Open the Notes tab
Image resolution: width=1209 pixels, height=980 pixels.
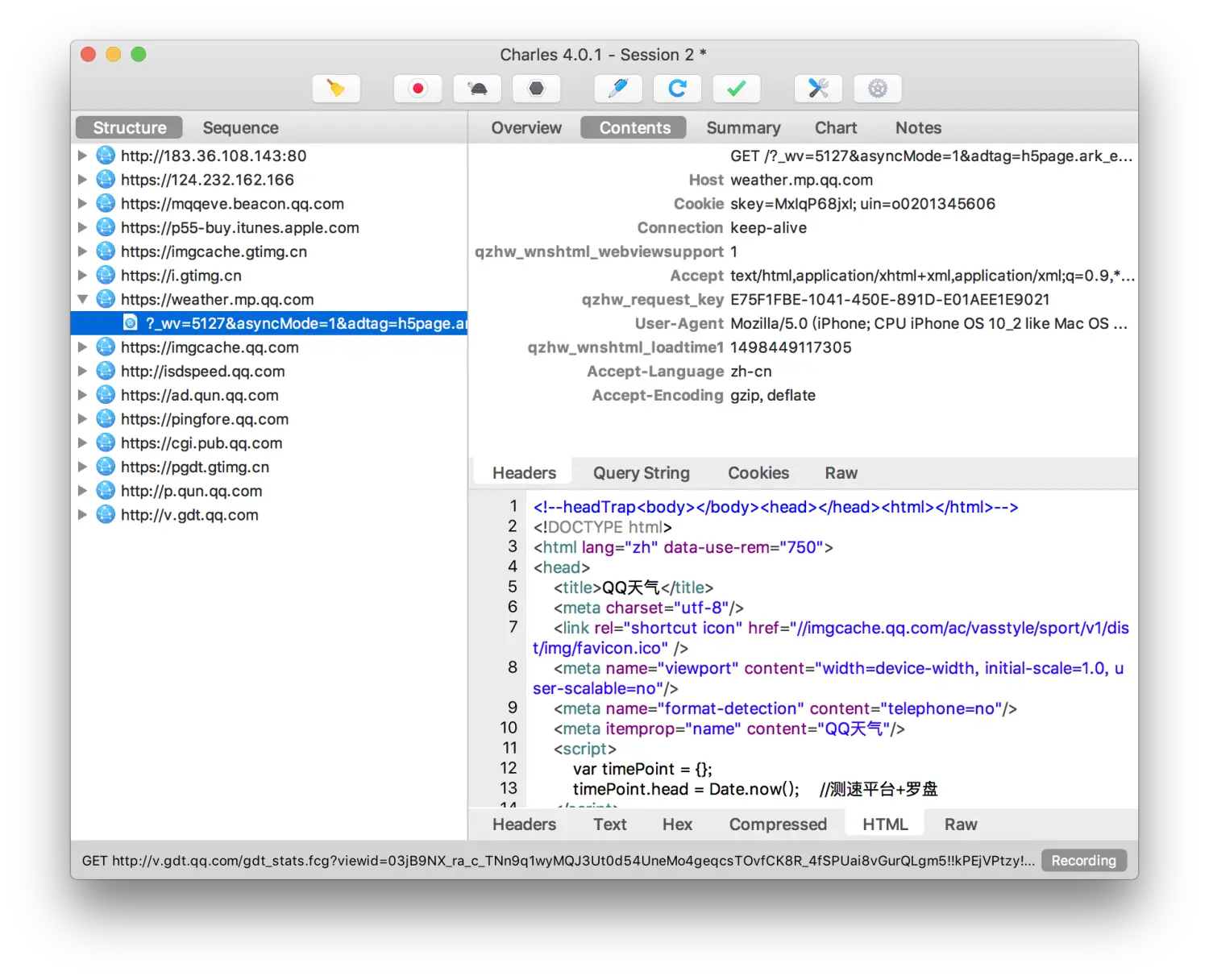[x=918, y=127]
